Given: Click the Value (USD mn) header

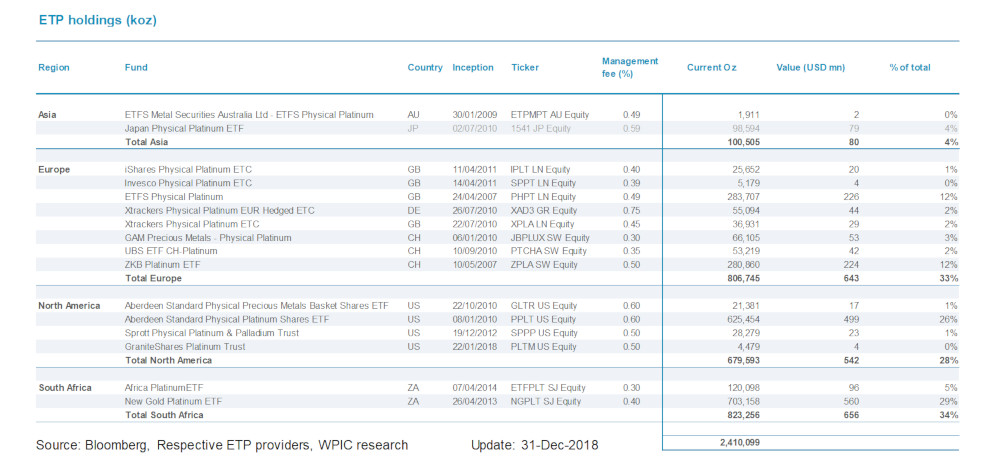Looking at the screenshot, I should pyautogui.click(x=810, y=68).
